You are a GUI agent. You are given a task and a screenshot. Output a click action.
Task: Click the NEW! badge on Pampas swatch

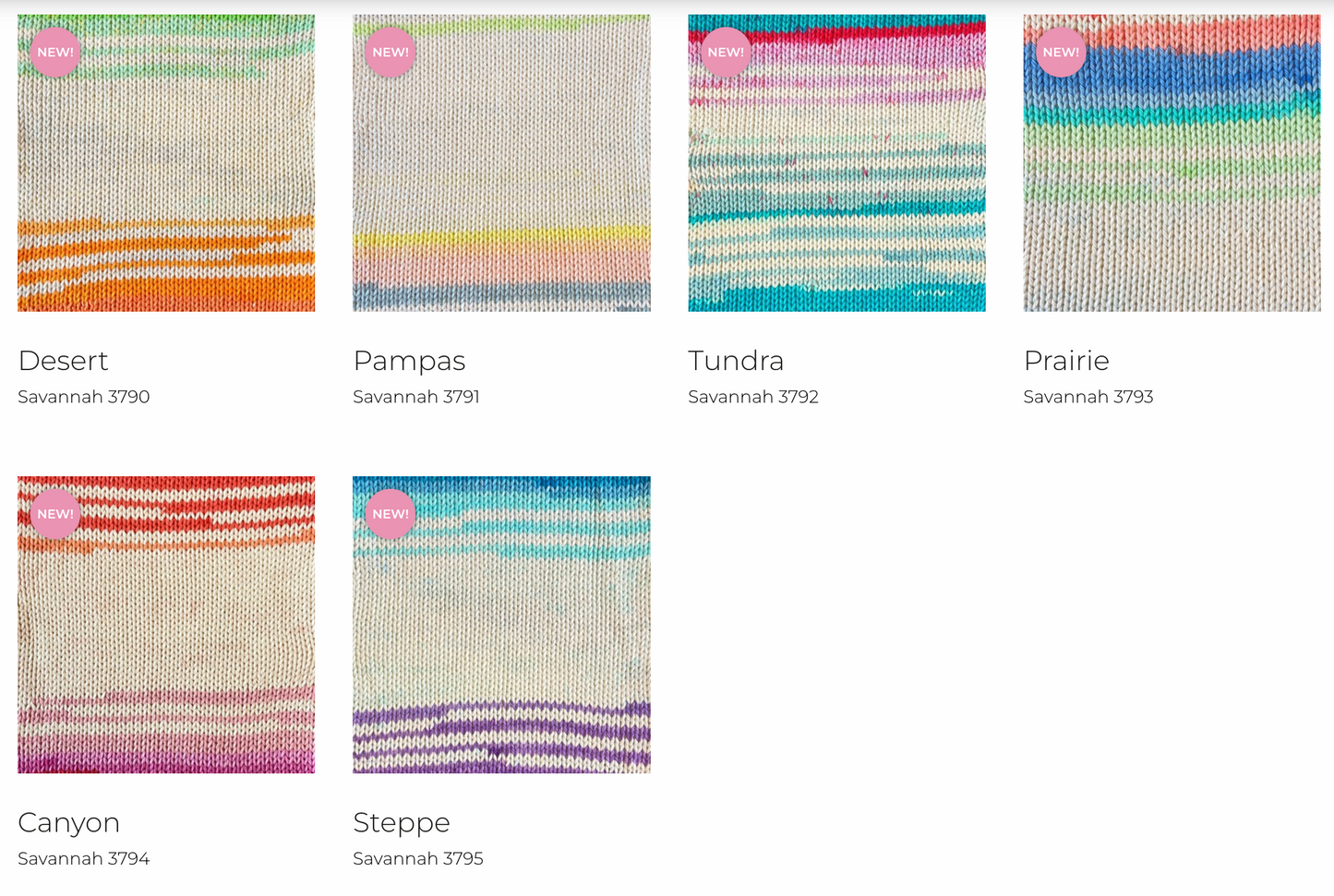point(391,52)
